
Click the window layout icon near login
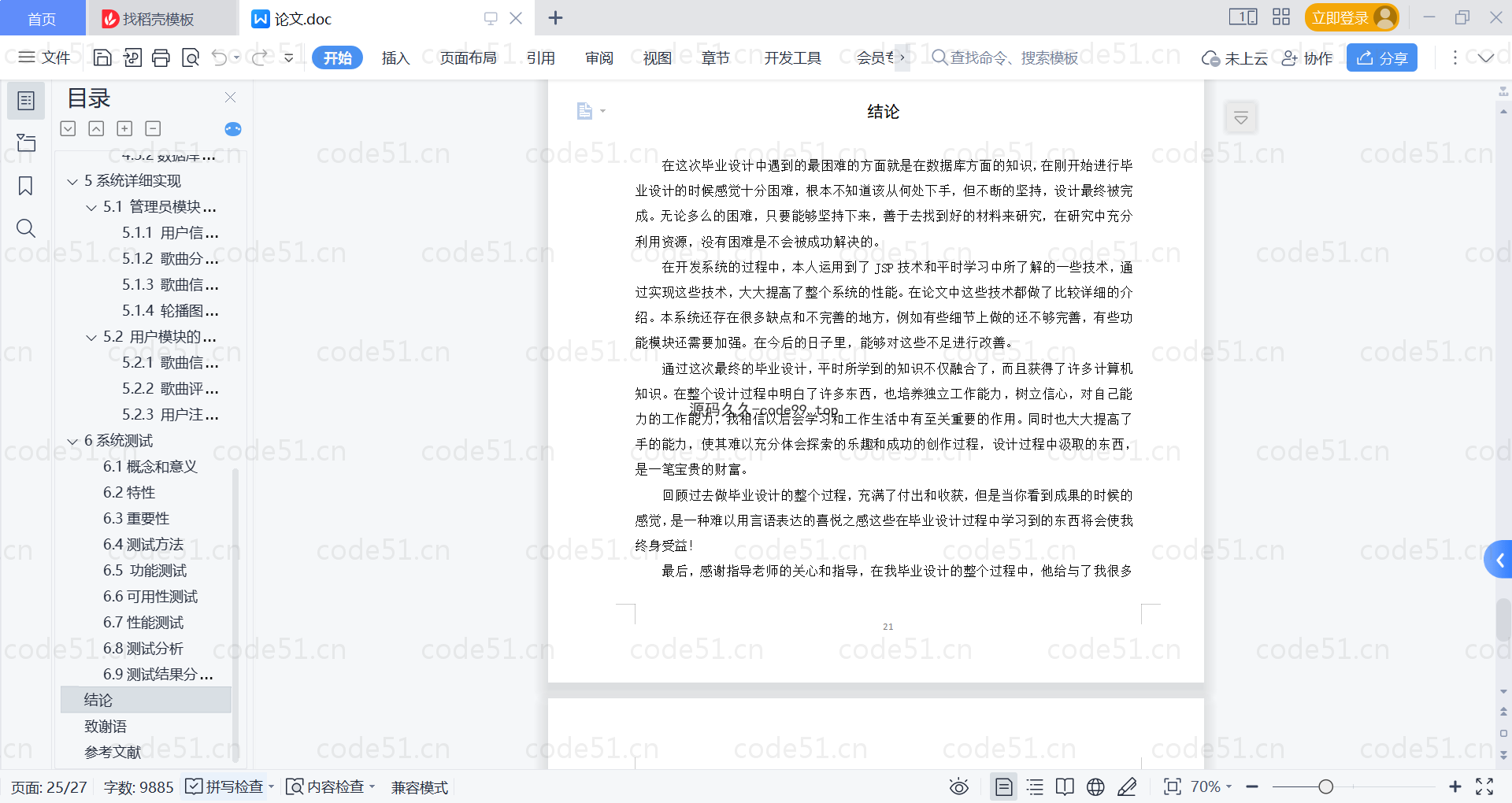(x=1243, y=17)
